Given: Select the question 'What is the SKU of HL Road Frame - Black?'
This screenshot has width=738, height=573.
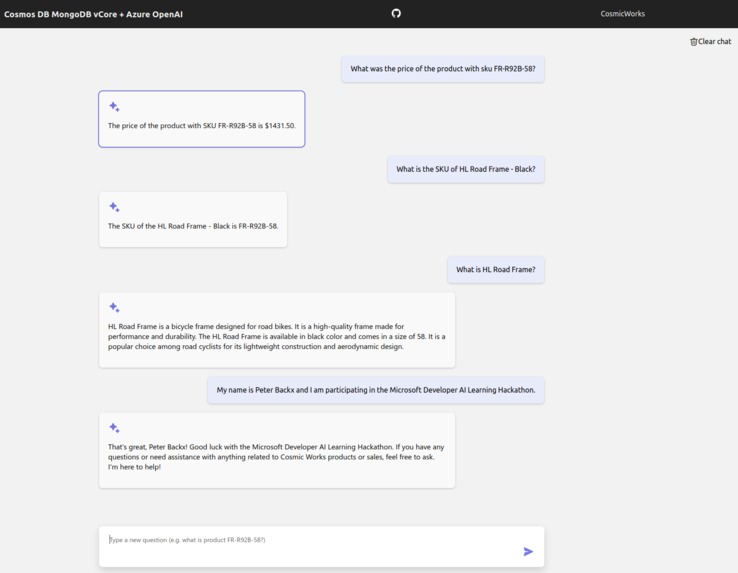Looking at the screenshot, I should 466,169.
